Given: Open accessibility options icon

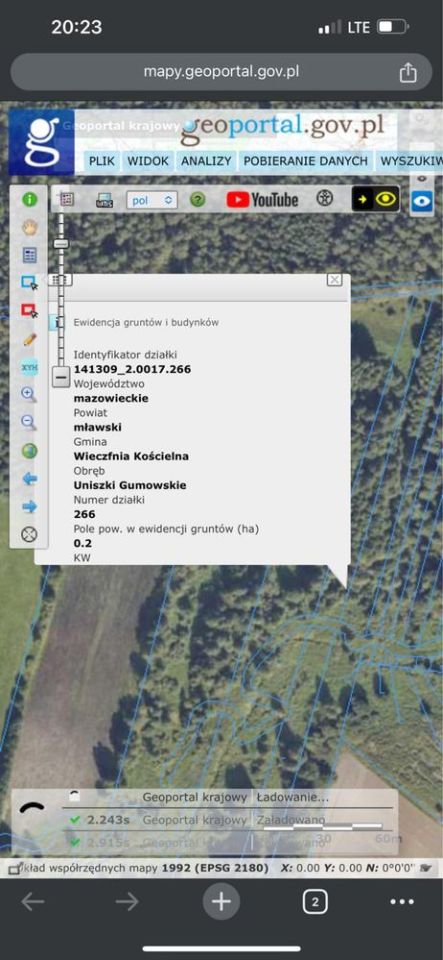Looking at the screenshot, I should (325, 198).
